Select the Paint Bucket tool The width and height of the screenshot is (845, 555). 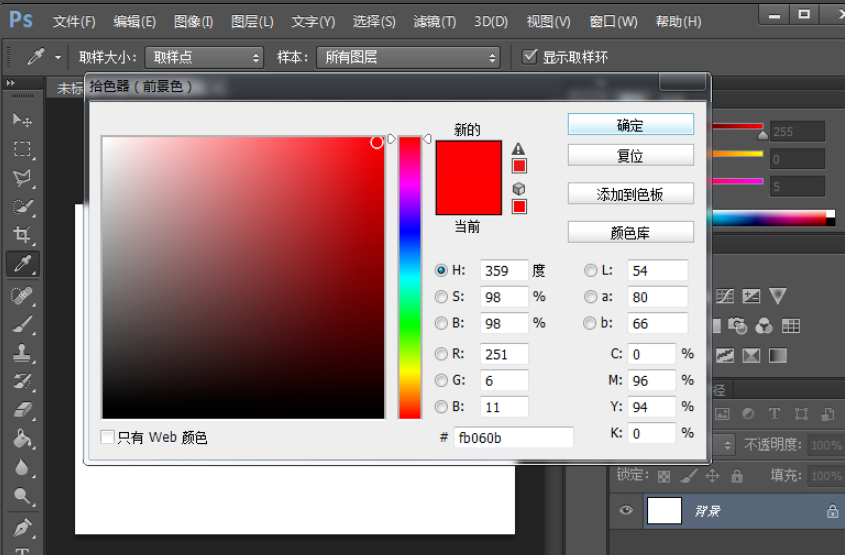[x=22, y=439]
